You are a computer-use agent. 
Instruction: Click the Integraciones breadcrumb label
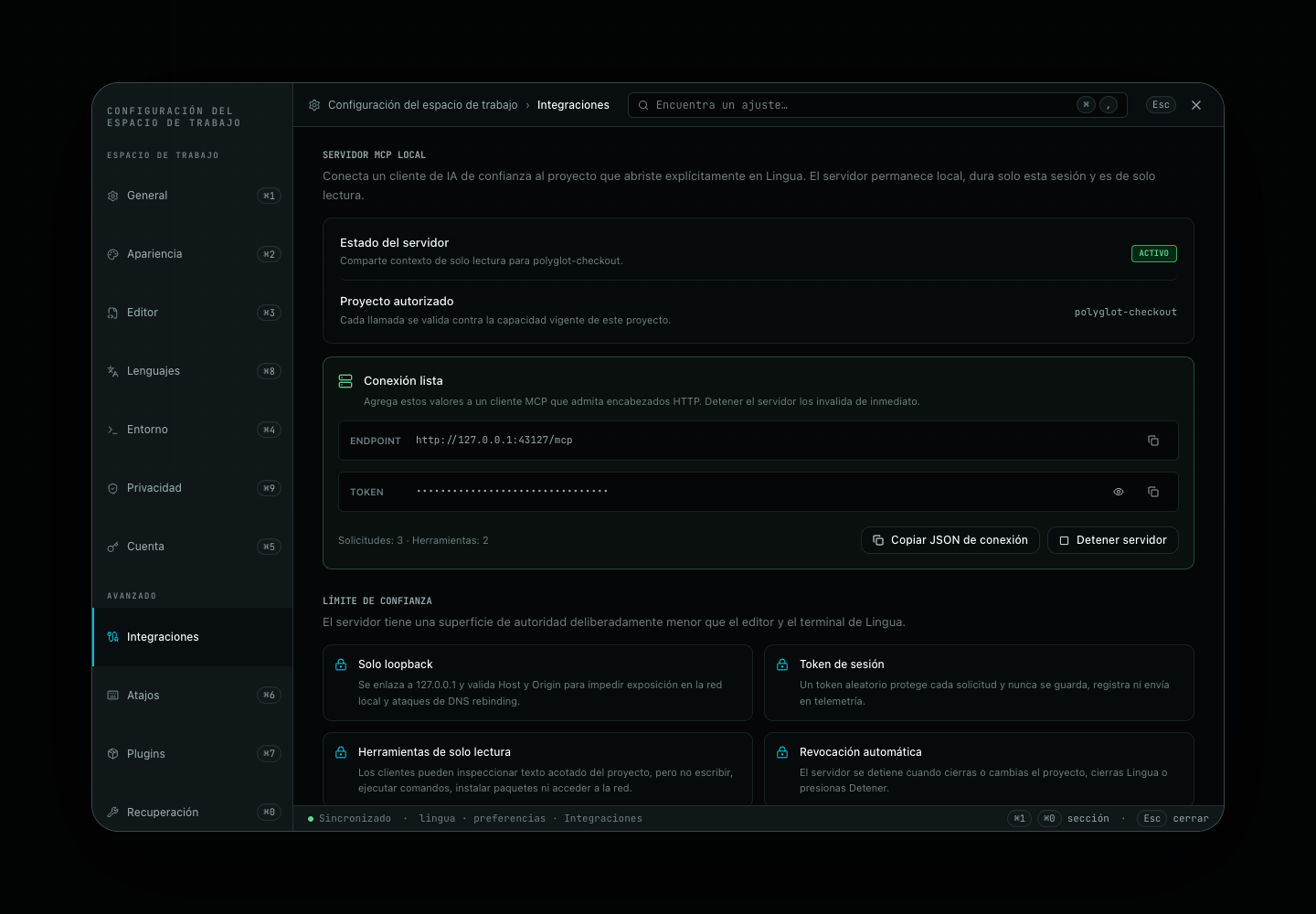[x=573, y=105]
